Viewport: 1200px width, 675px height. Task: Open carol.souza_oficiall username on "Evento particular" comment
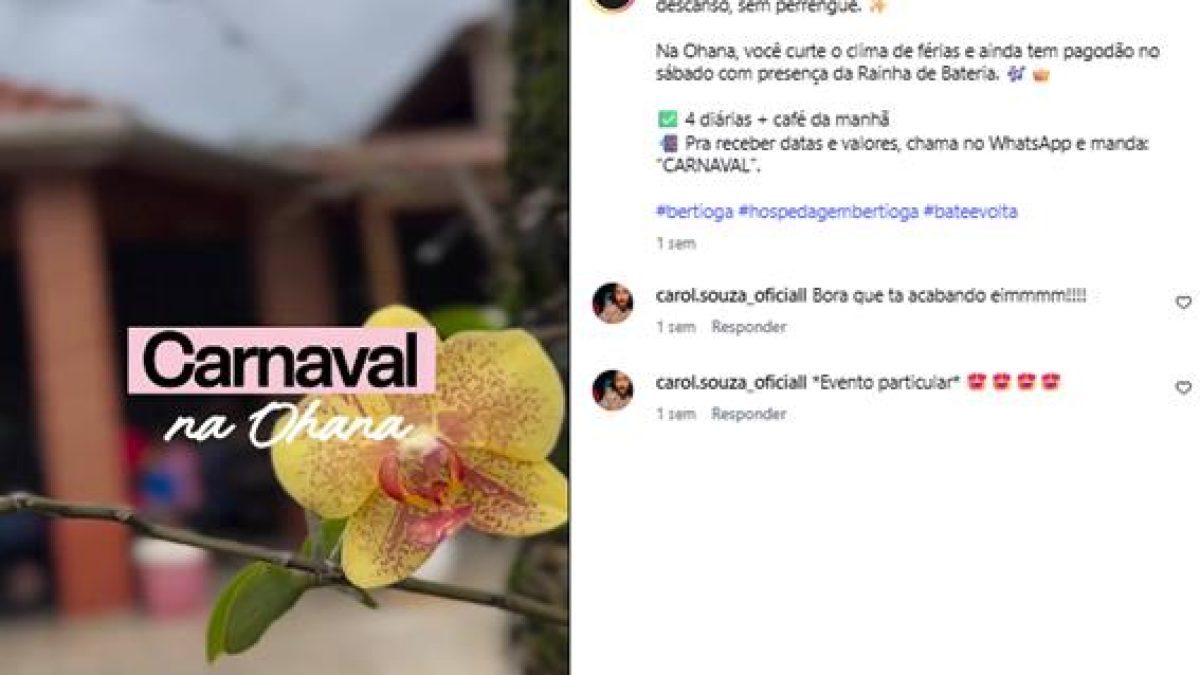click(x=731, y=382)
